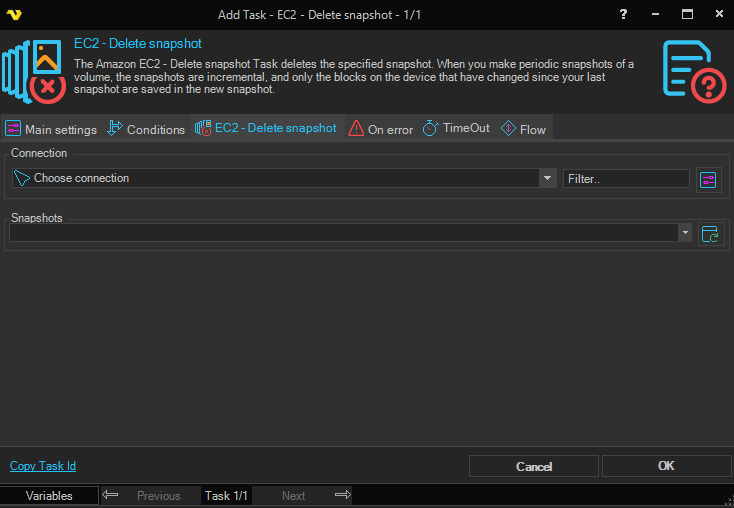The image size is (734, 508).
Task: Expand the Choose connection dropdown
Action: (x=547, y=178)
